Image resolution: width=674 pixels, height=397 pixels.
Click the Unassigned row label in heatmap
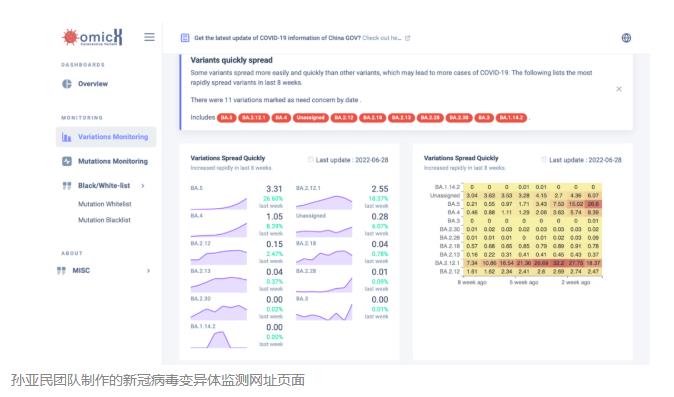click(445, 195)
